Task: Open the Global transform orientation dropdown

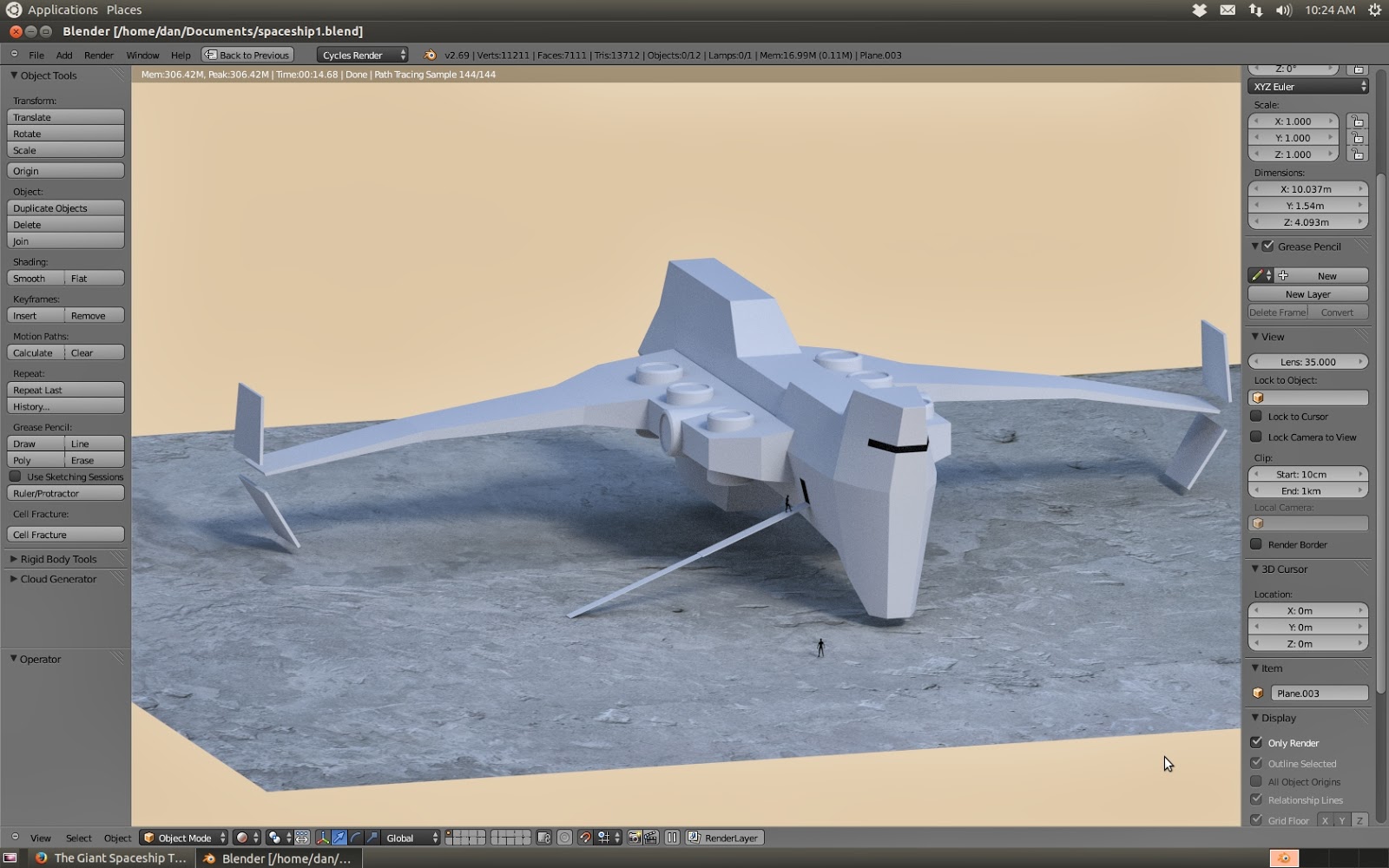Action: pos(406,838)
